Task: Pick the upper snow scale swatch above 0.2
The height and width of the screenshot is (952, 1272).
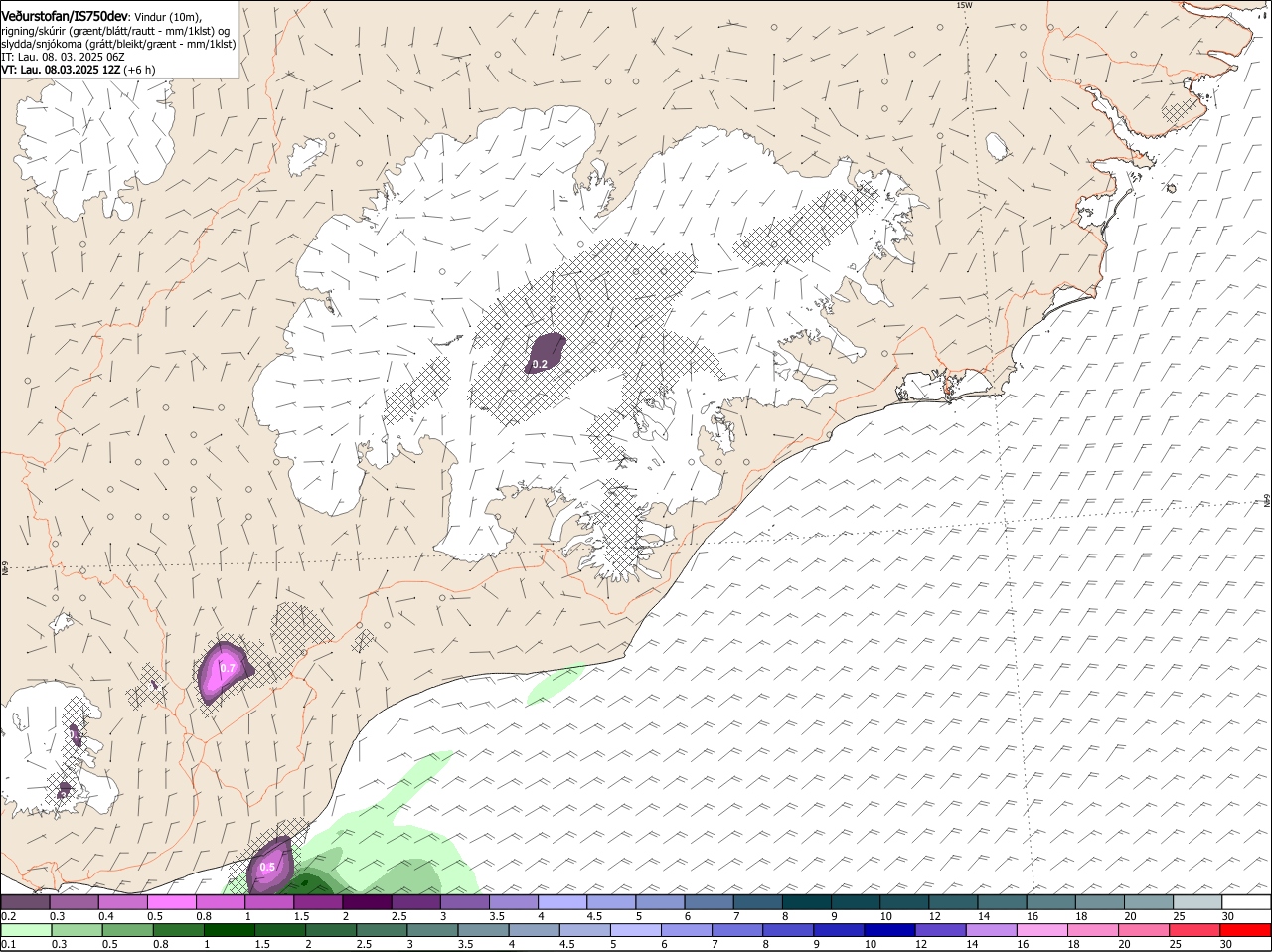Action: tap(25, 902)
